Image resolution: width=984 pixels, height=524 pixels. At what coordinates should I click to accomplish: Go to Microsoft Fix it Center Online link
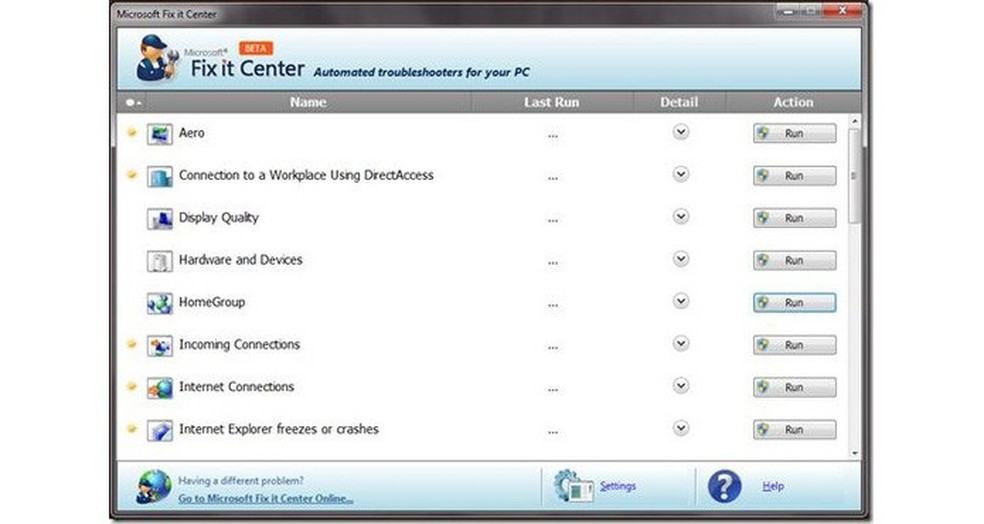(265, 498)
